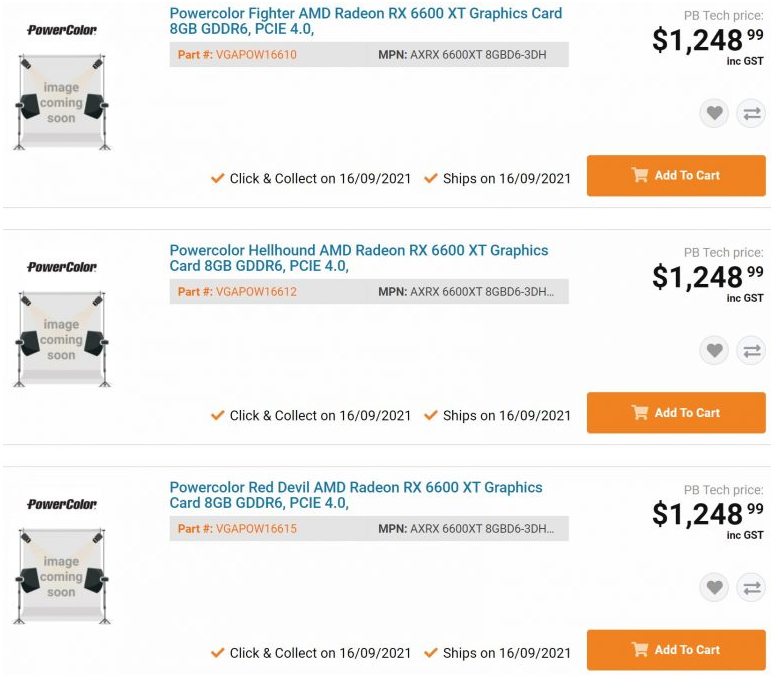Add Hellhound RX 6600 XT to wishlist

coord(714,350)
